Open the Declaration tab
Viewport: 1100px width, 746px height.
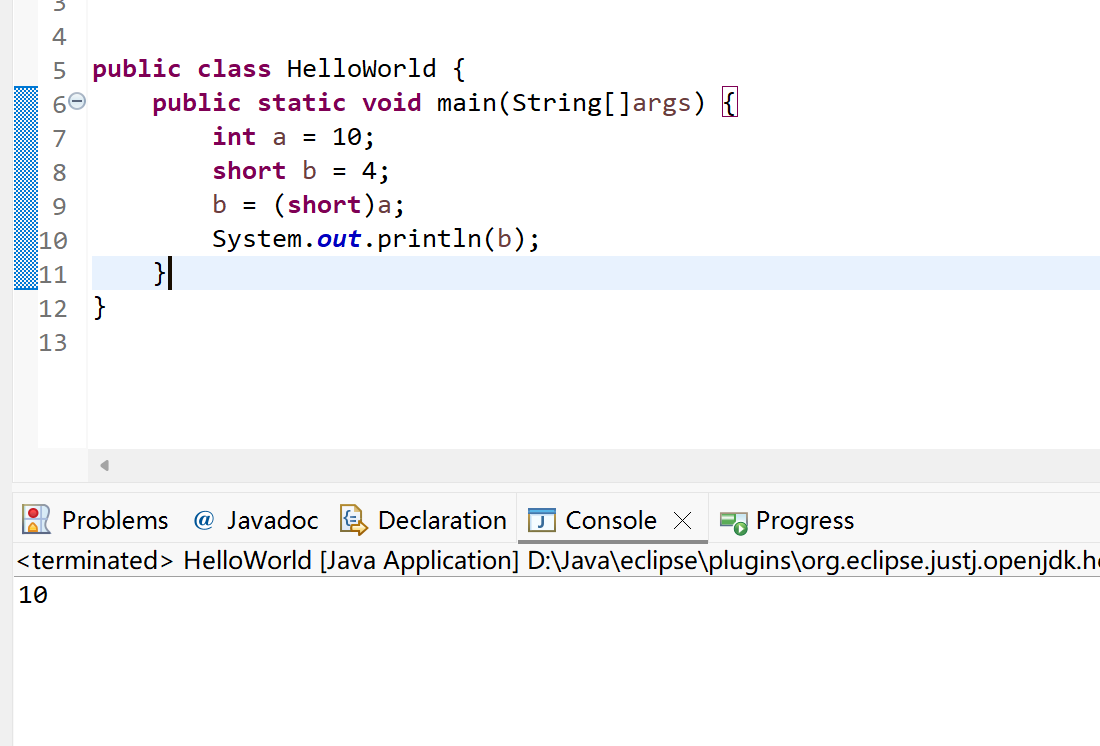(x=423, y=520)
